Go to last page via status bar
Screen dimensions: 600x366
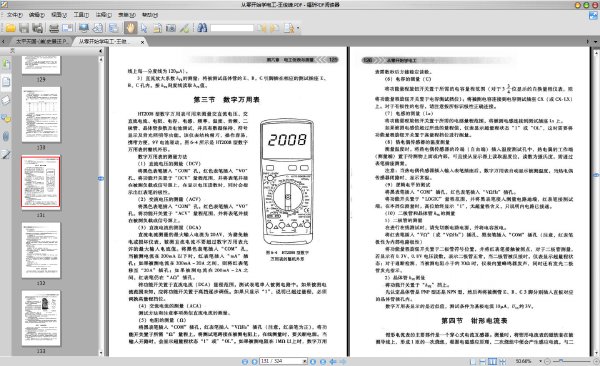(x=323, y=361)
